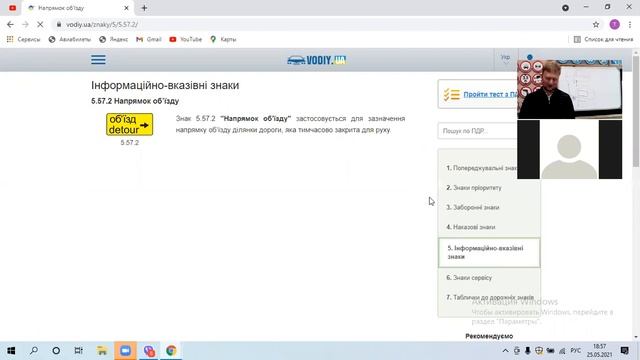Click the Пройти тест з ПДР link
The width and height of the screenshot is (640, 360).
(490, 94)
